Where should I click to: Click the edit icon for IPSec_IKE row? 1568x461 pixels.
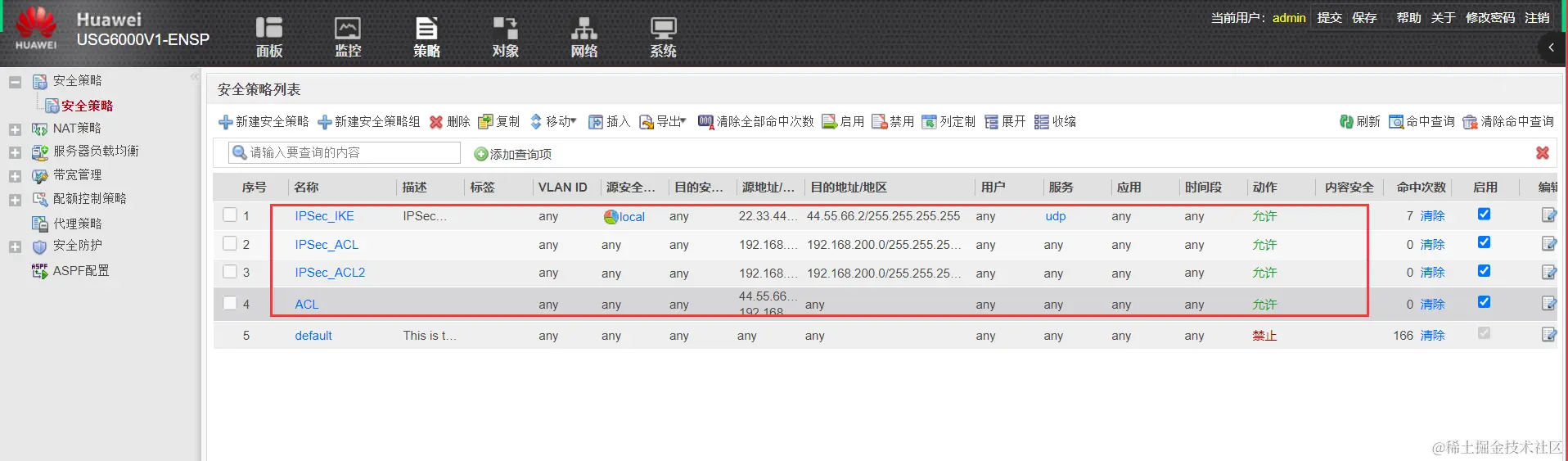[x=1548, y=215]
